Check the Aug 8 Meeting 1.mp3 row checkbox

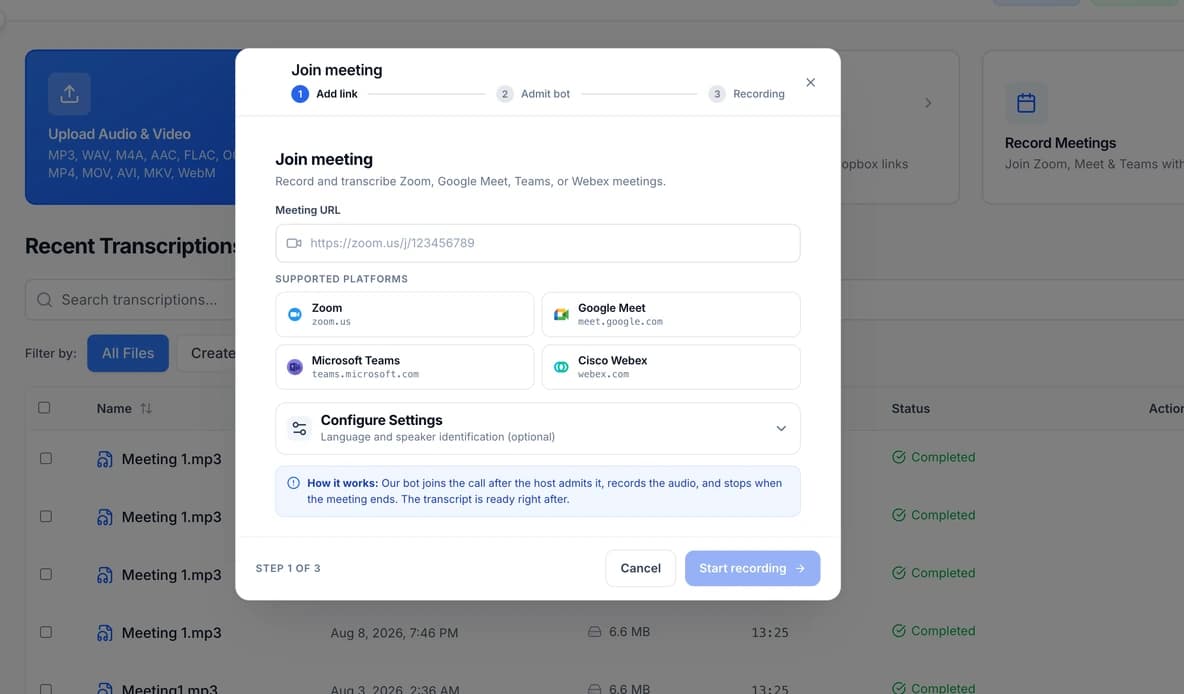(46, 632)
